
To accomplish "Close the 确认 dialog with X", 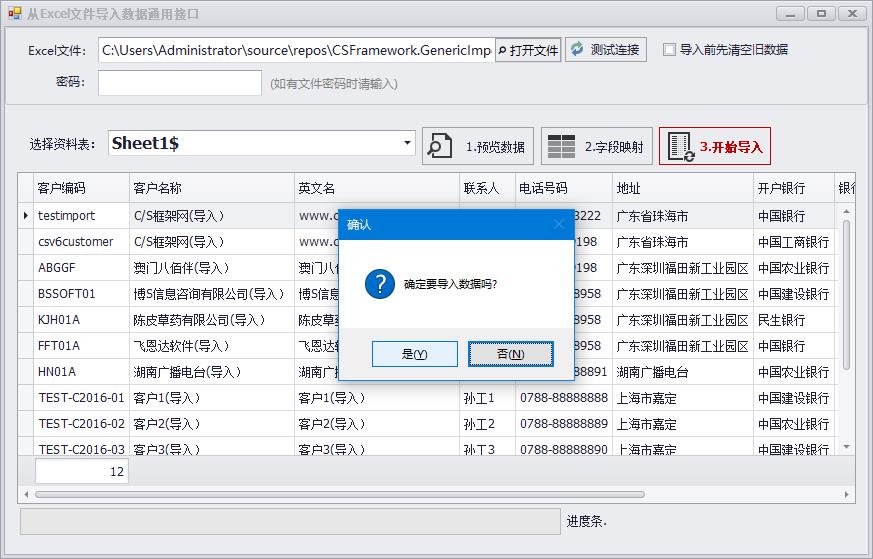I will (x=559, y=225).
